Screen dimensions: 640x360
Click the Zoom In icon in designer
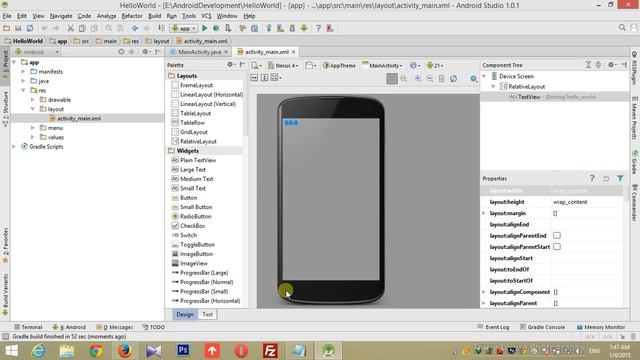coord(418,78)
